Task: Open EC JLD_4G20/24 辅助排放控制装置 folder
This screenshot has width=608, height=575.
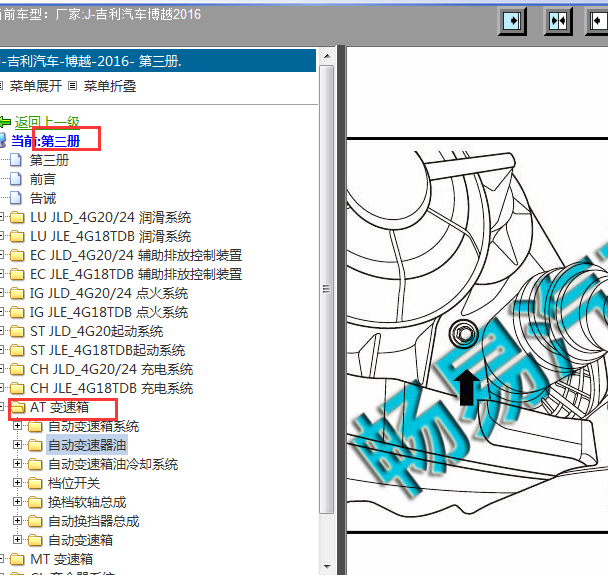Action: pos(136,255)
